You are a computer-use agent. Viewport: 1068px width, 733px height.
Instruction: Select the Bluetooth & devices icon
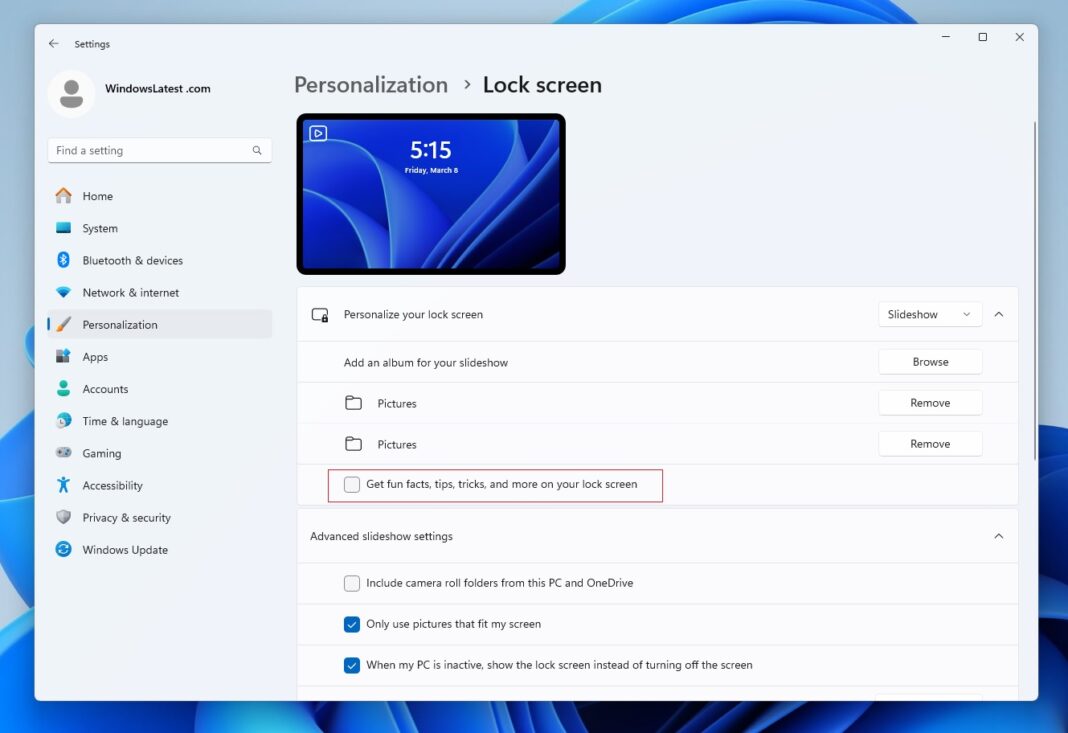63,260
